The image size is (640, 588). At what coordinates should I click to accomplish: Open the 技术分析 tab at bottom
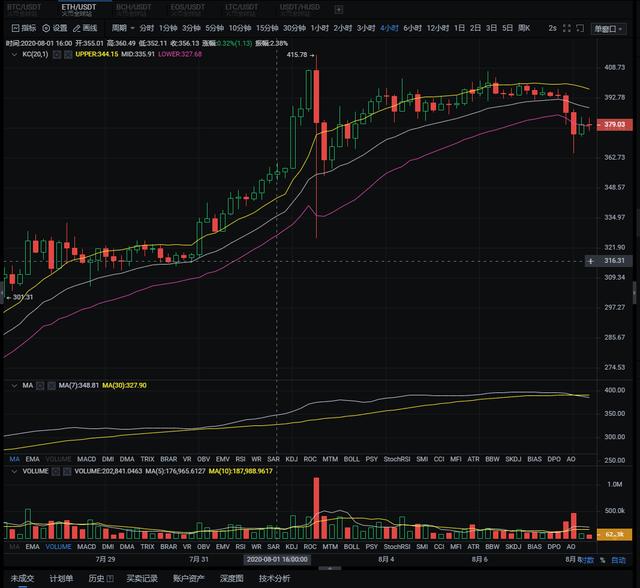pos(274,578)
